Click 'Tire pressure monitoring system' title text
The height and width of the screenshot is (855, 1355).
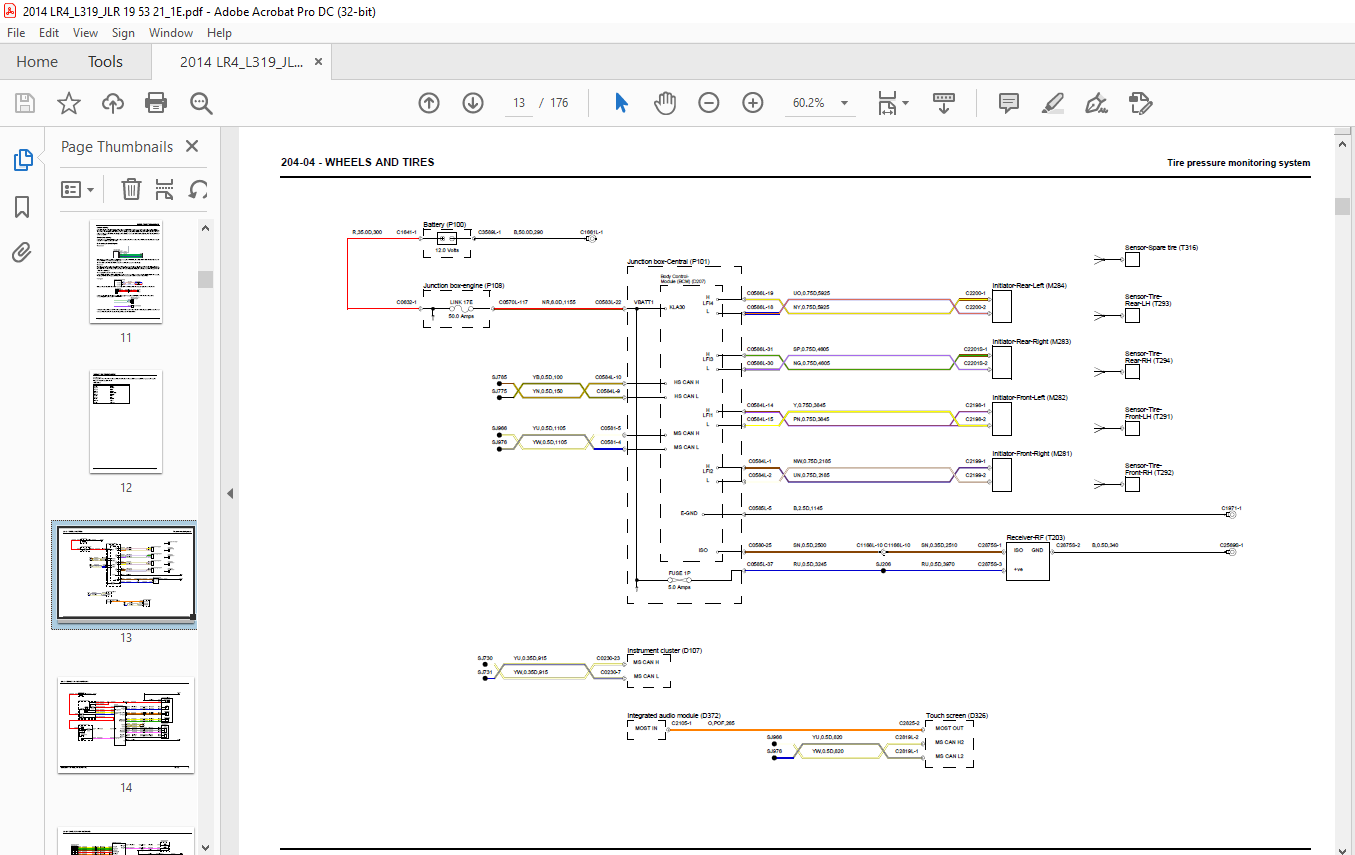pos(1238,163)
